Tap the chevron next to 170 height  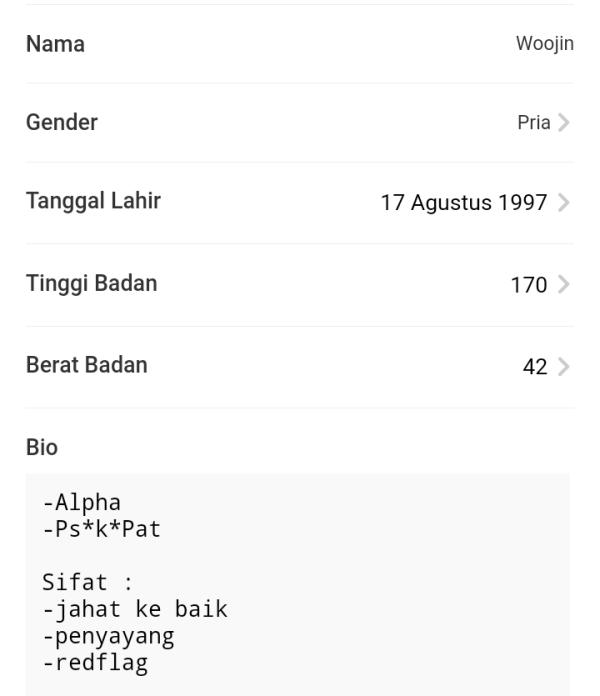[564, 285]
